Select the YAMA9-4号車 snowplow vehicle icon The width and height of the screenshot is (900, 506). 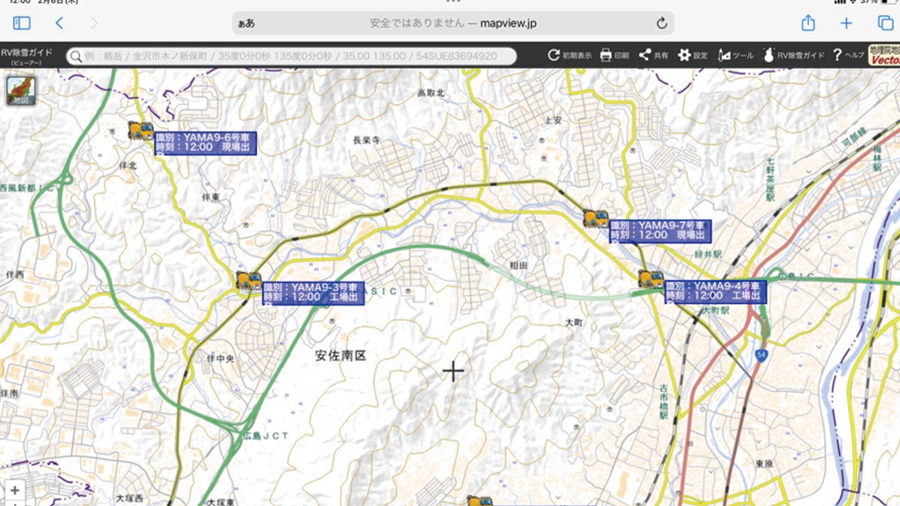(651, 279)
